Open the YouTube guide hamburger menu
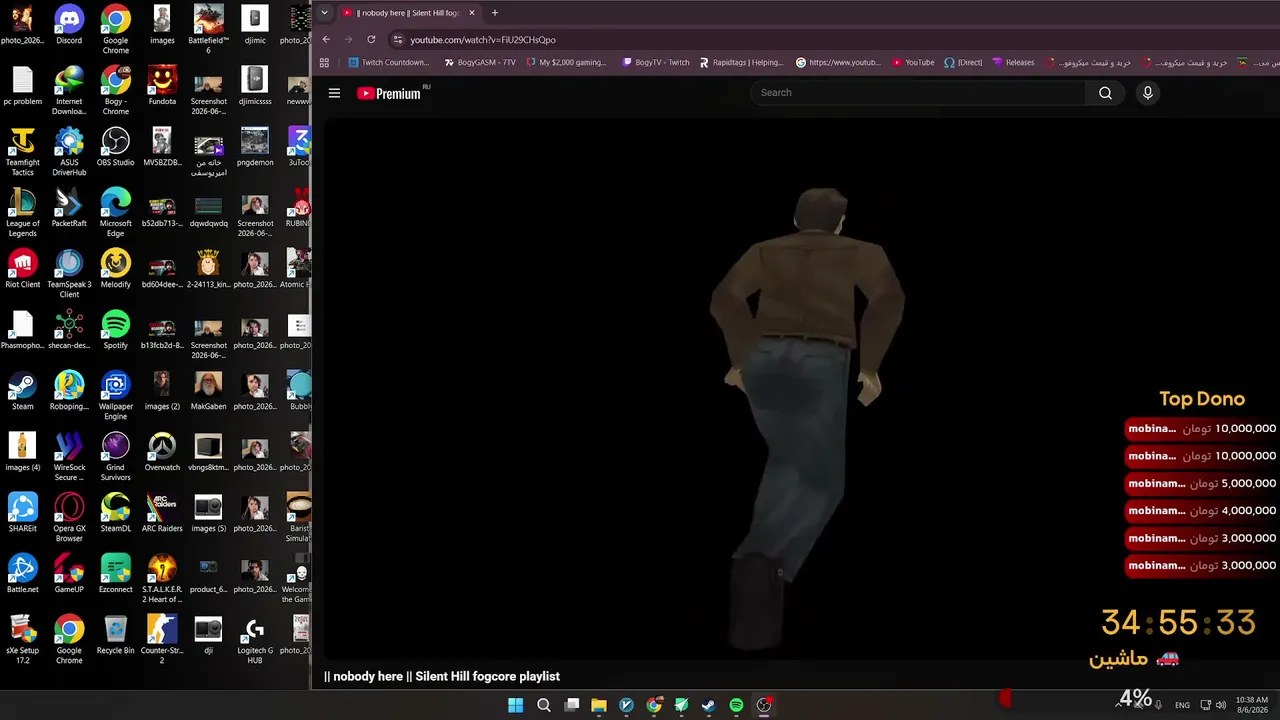The width and height of the screenshot is (1280, 720). [x=334, y=93]
